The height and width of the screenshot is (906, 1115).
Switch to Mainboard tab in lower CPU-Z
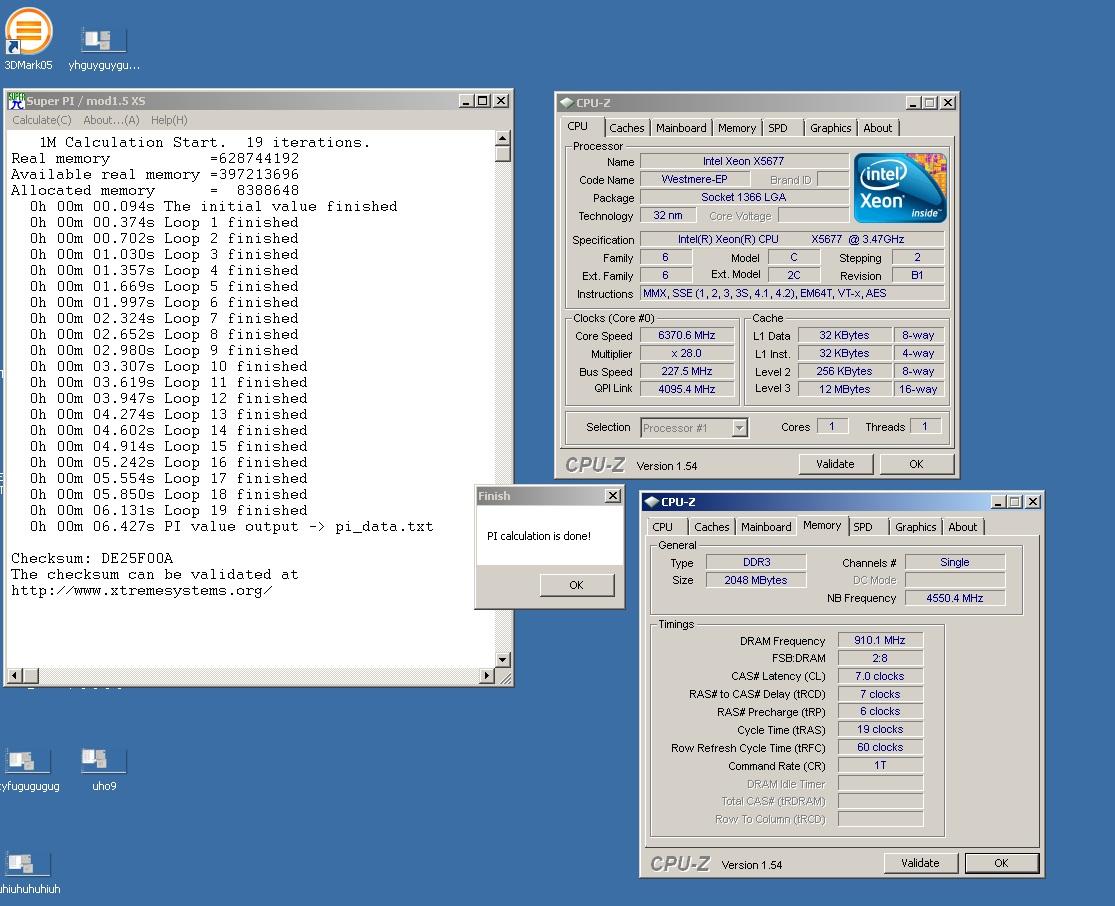(x=766, y=527)
